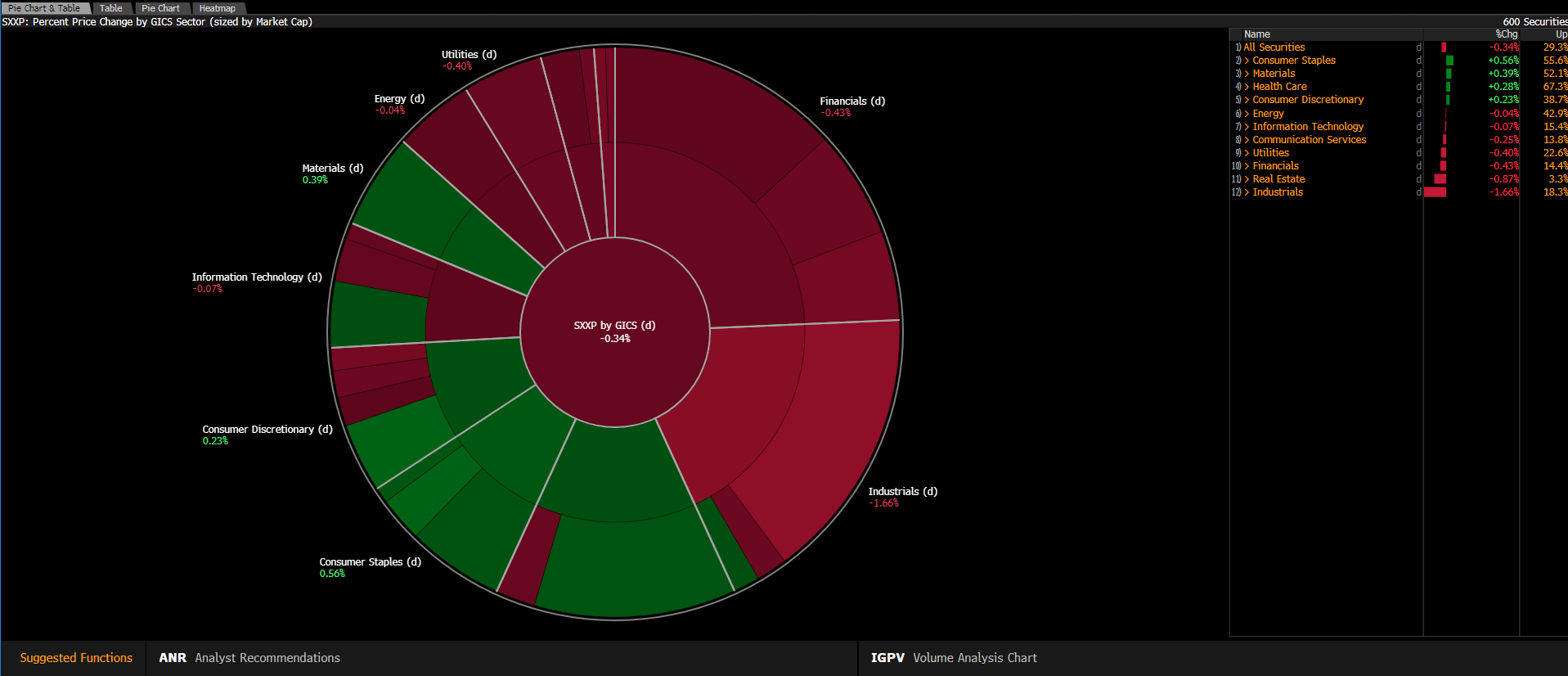Expand the Real Estate sector row
Viewport: 1568px width, 676px height.
[x=1247, y=179]
